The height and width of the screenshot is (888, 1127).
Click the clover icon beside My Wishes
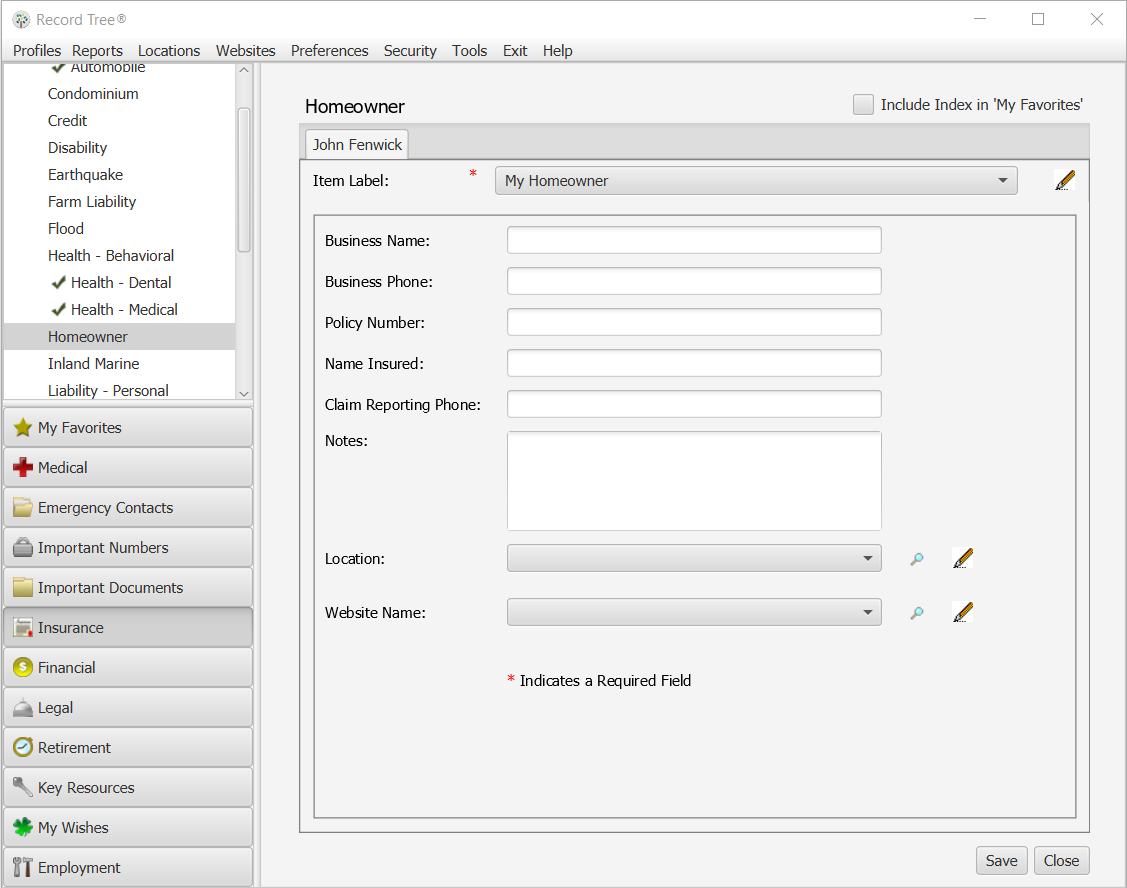point(21,827)
